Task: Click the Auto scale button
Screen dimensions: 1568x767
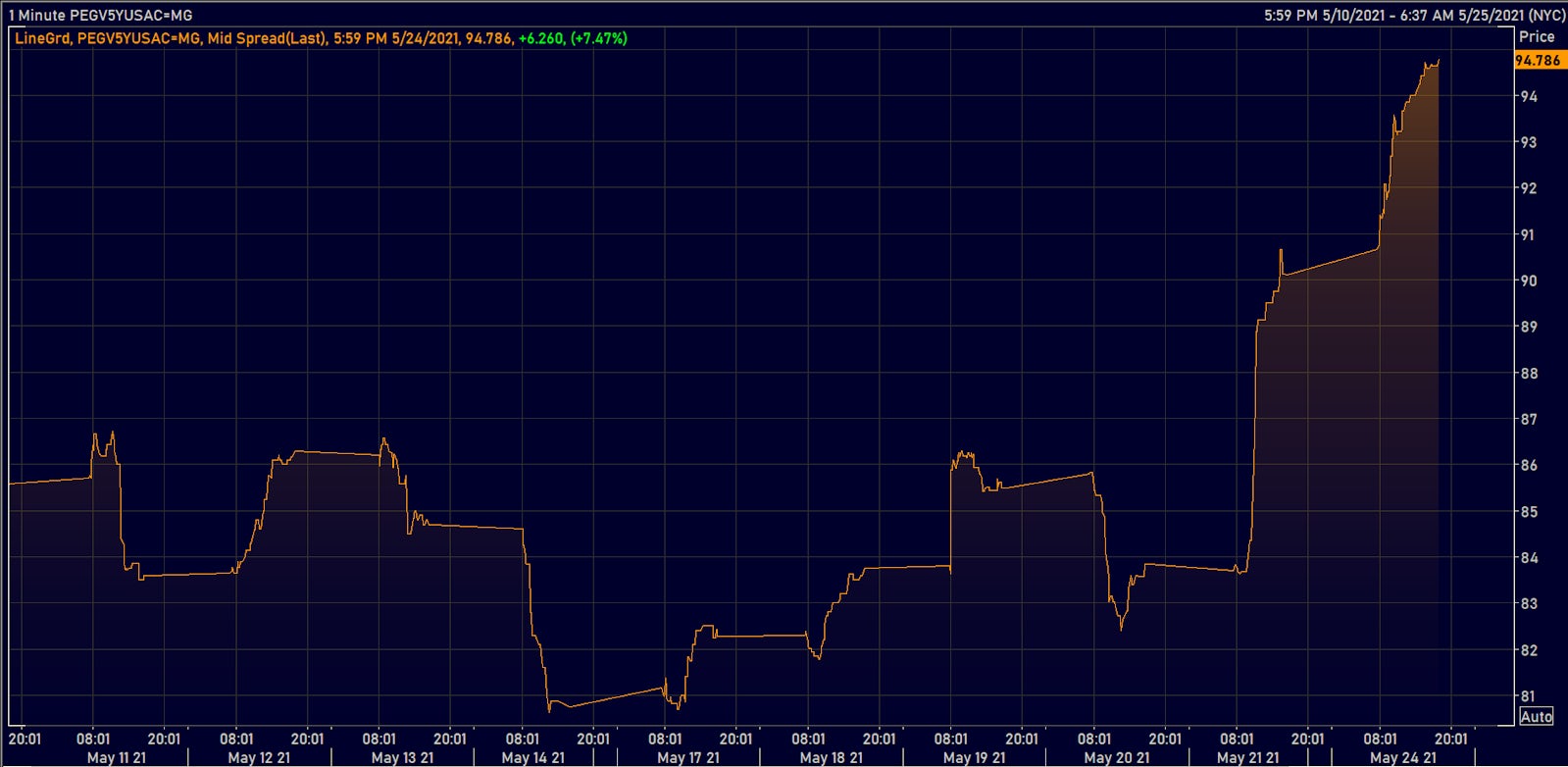Action: [1537, 717]
